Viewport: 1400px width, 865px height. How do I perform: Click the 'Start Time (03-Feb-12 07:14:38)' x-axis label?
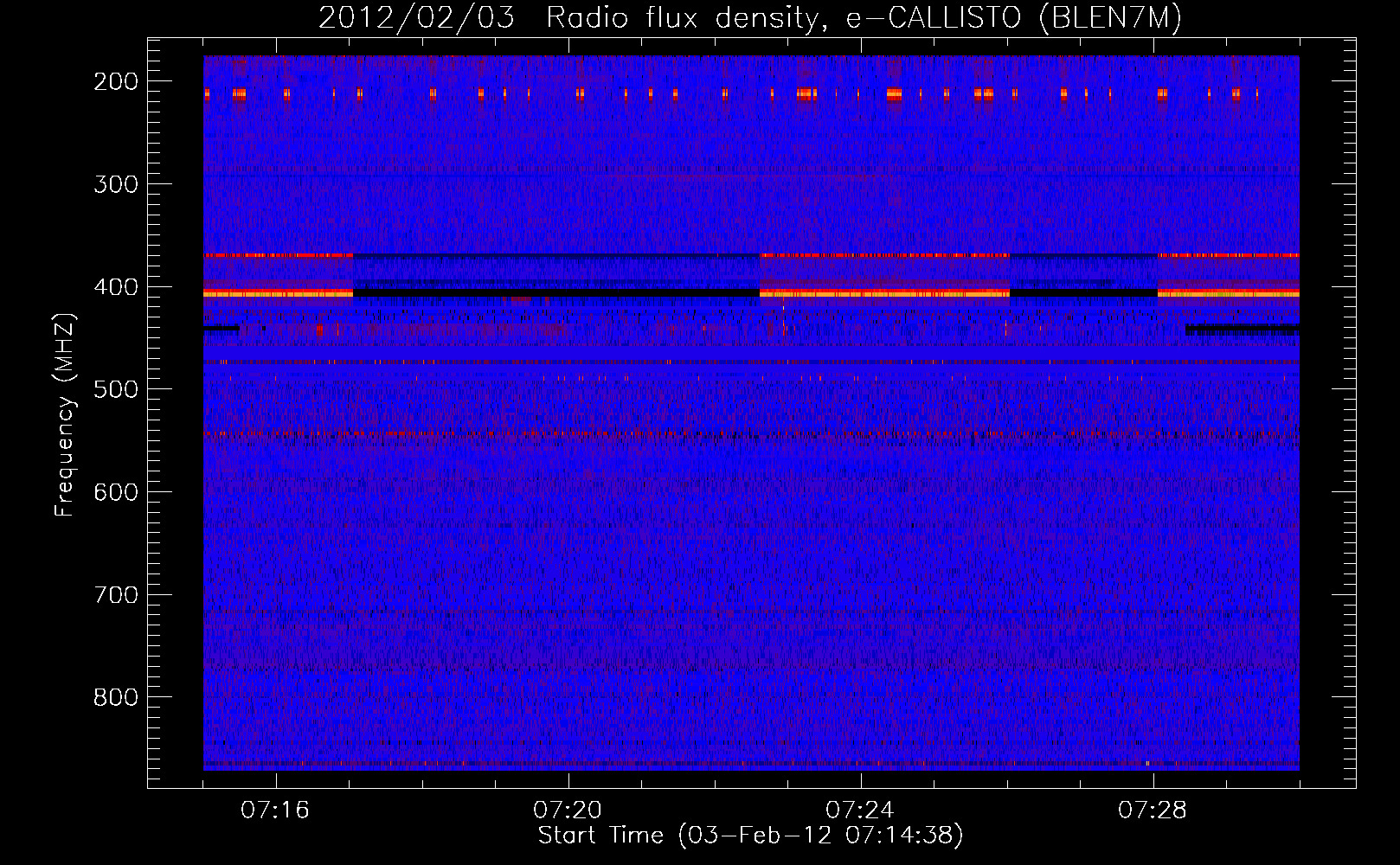click(750, 835)
